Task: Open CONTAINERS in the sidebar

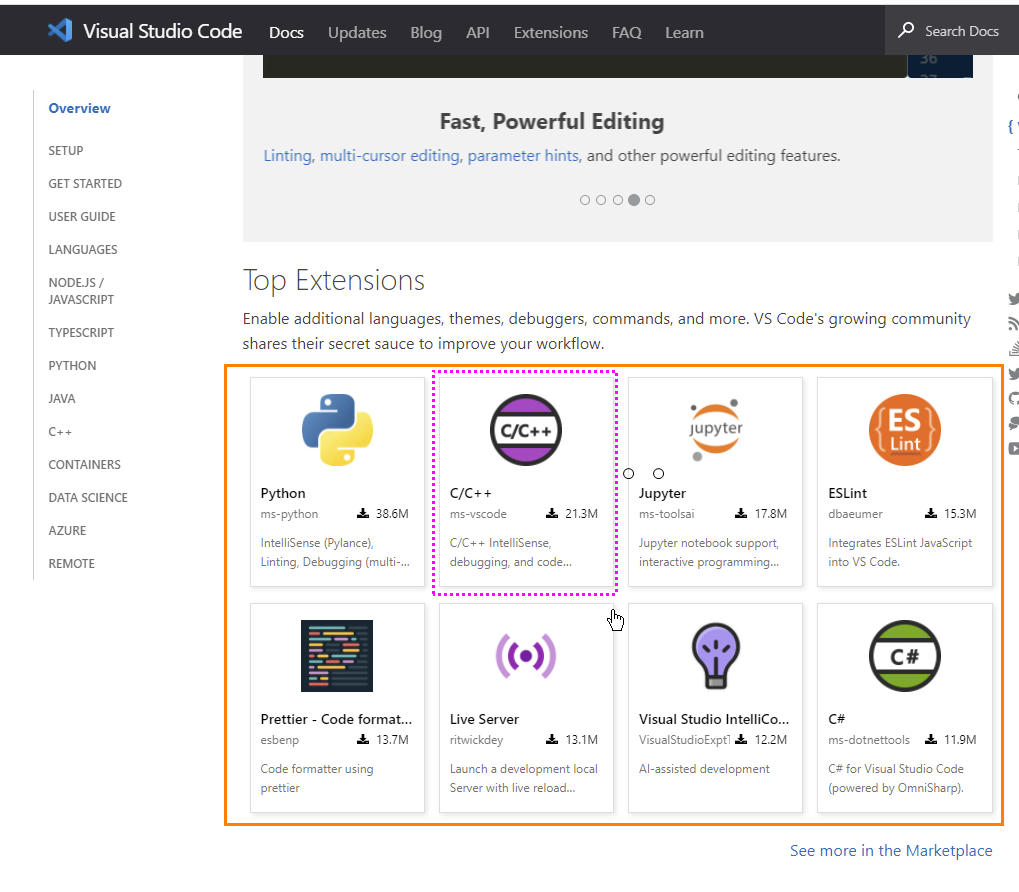Action: [84, 465]
